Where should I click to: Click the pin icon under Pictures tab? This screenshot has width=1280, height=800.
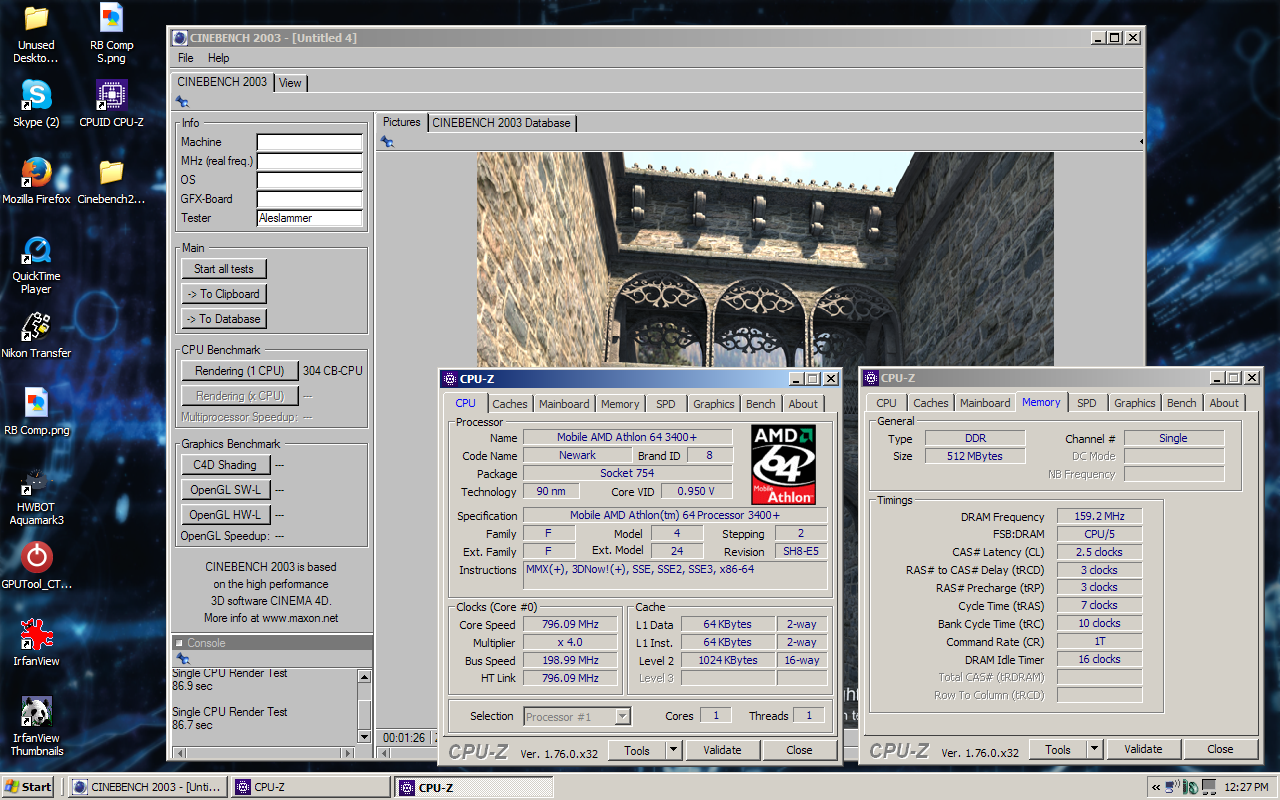(x=387, y=142)
